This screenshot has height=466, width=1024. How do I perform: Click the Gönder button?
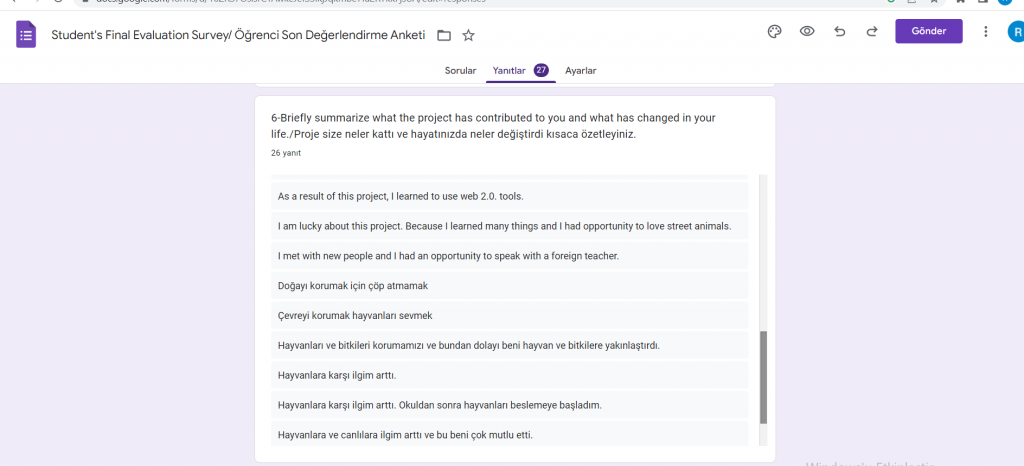click(x=928, y=31)
